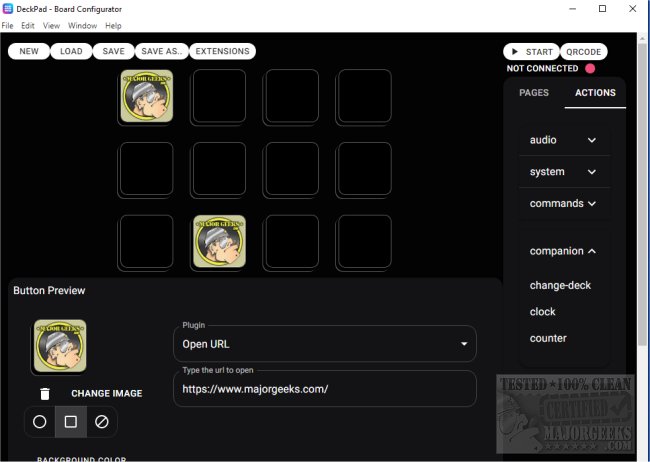Click the Button Preview MajorGeeks image
The width and height of the screenshot is (650, 462).
pos(60,345)
